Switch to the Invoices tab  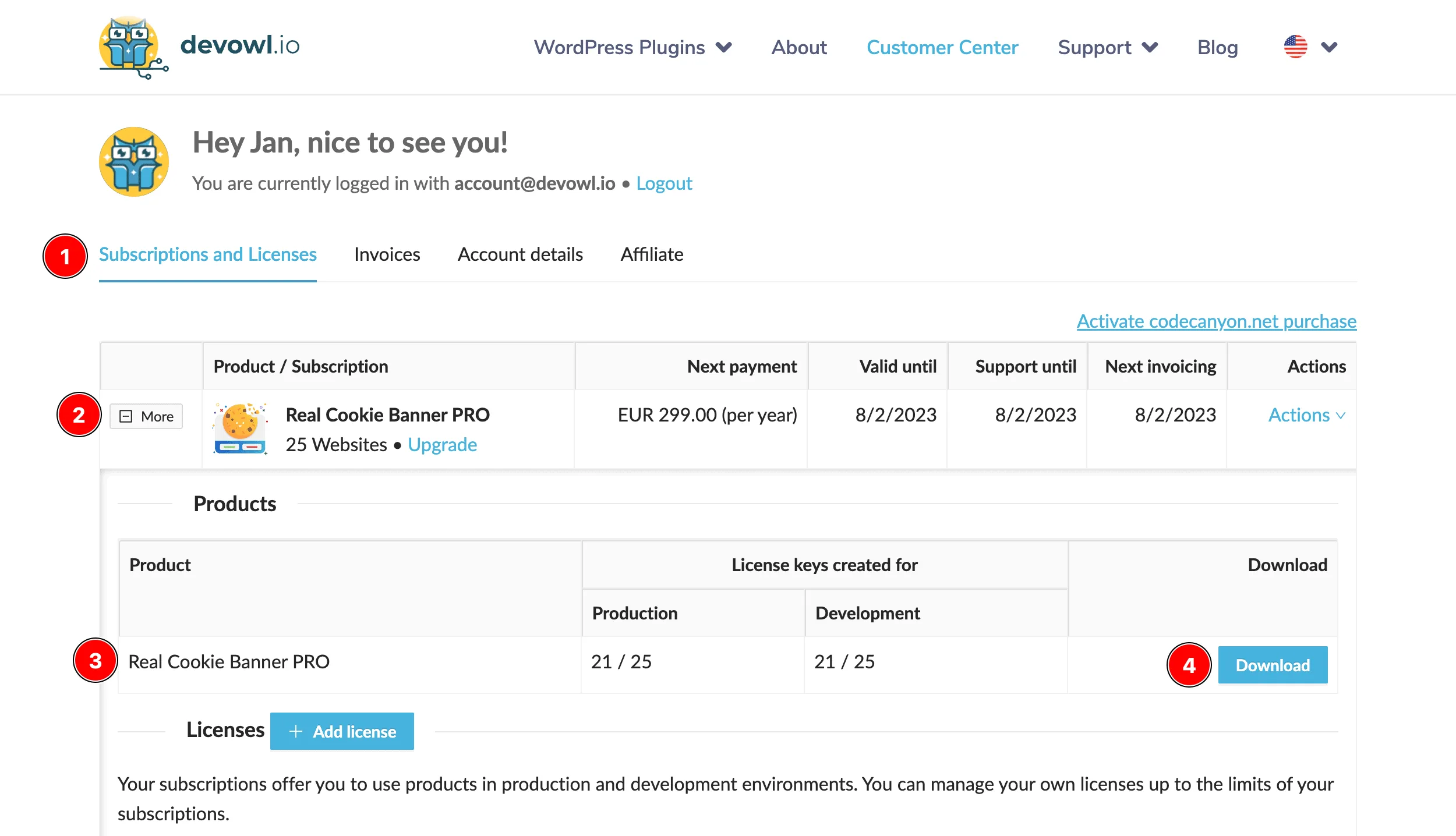click(x=387, y=254)
